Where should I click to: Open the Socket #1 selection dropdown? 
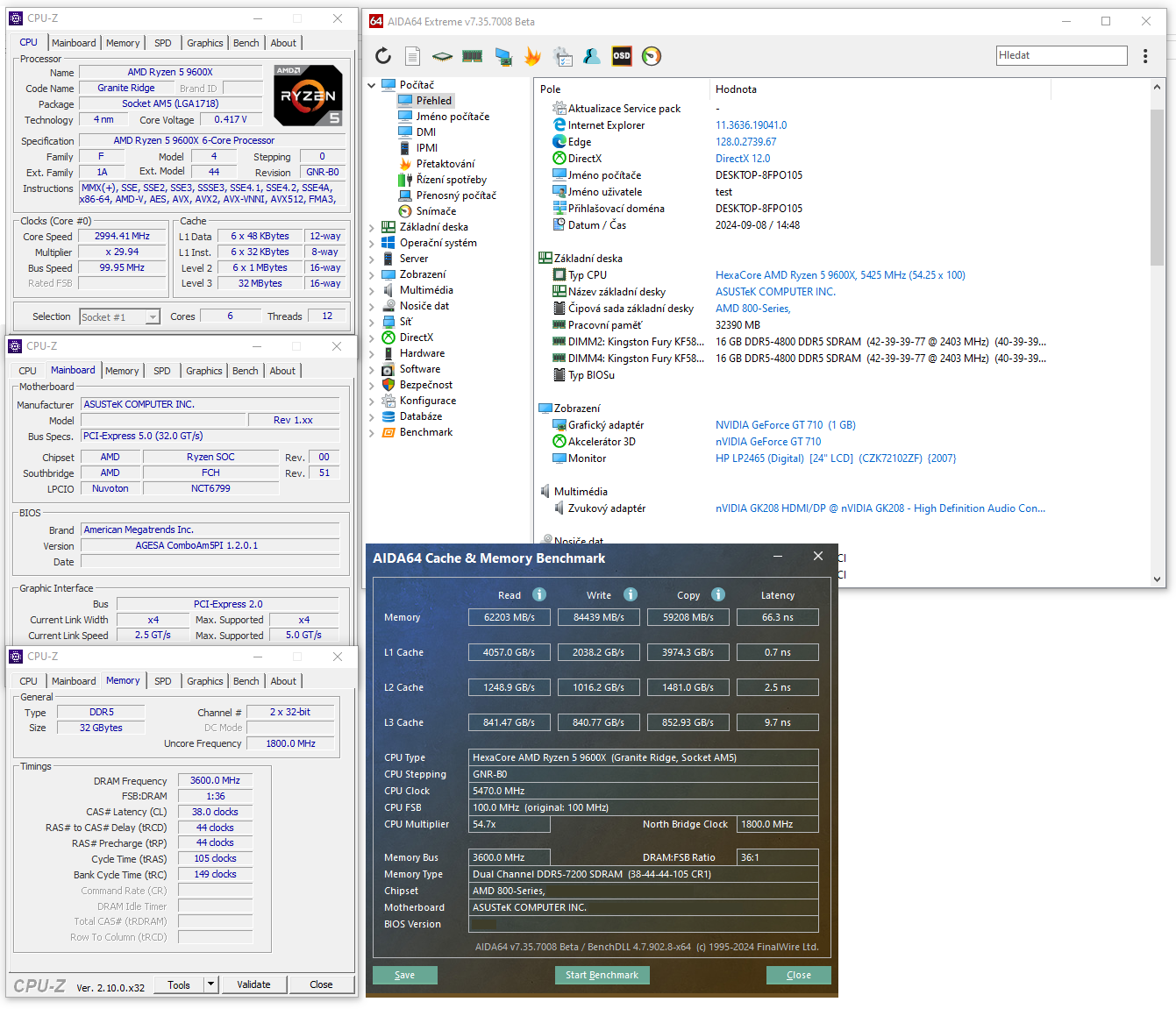153,317
